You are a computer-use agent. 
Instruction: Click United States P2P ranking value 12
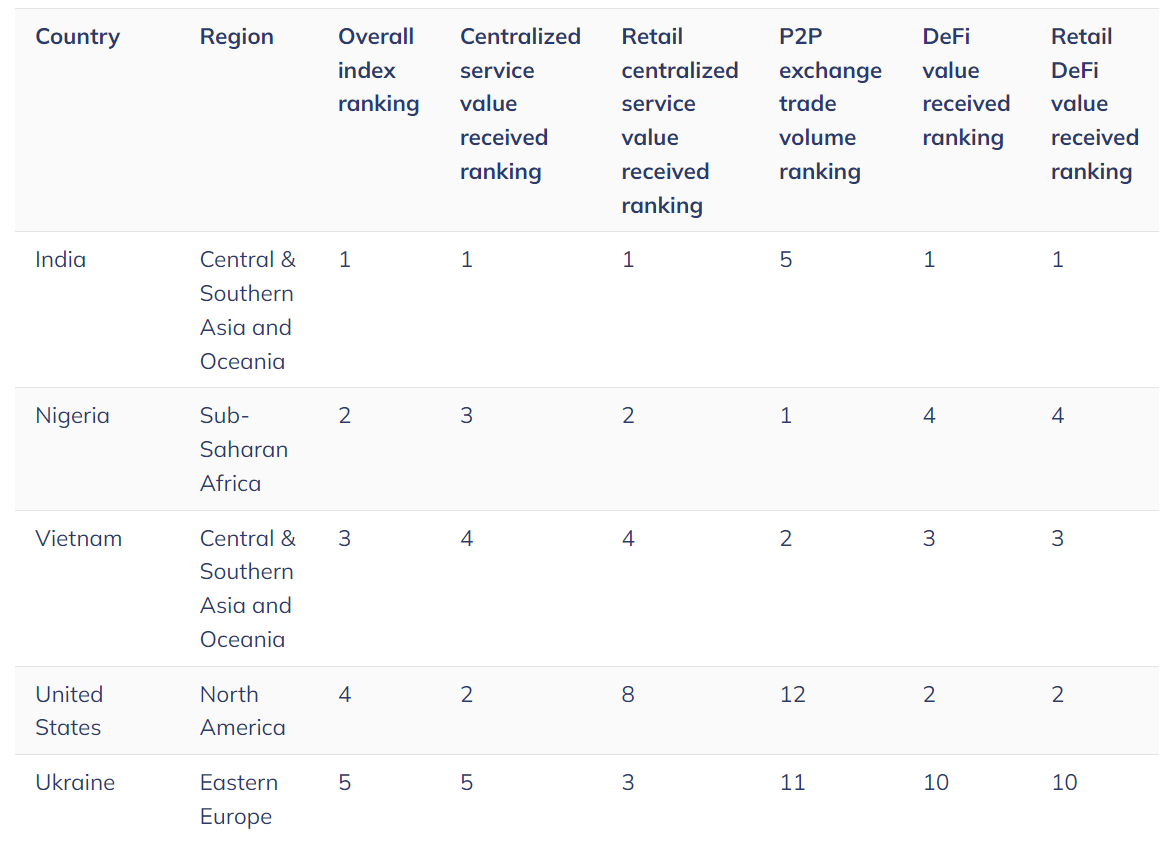pos(792,694)
